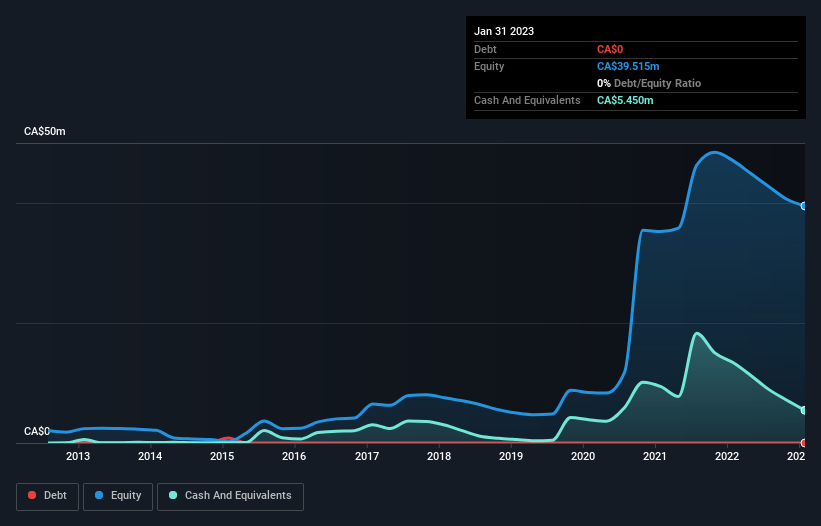Viewport: 821px width, 526px height.
Task: Click the Equity row label in tooltip
Action: (x=489, y=66)
